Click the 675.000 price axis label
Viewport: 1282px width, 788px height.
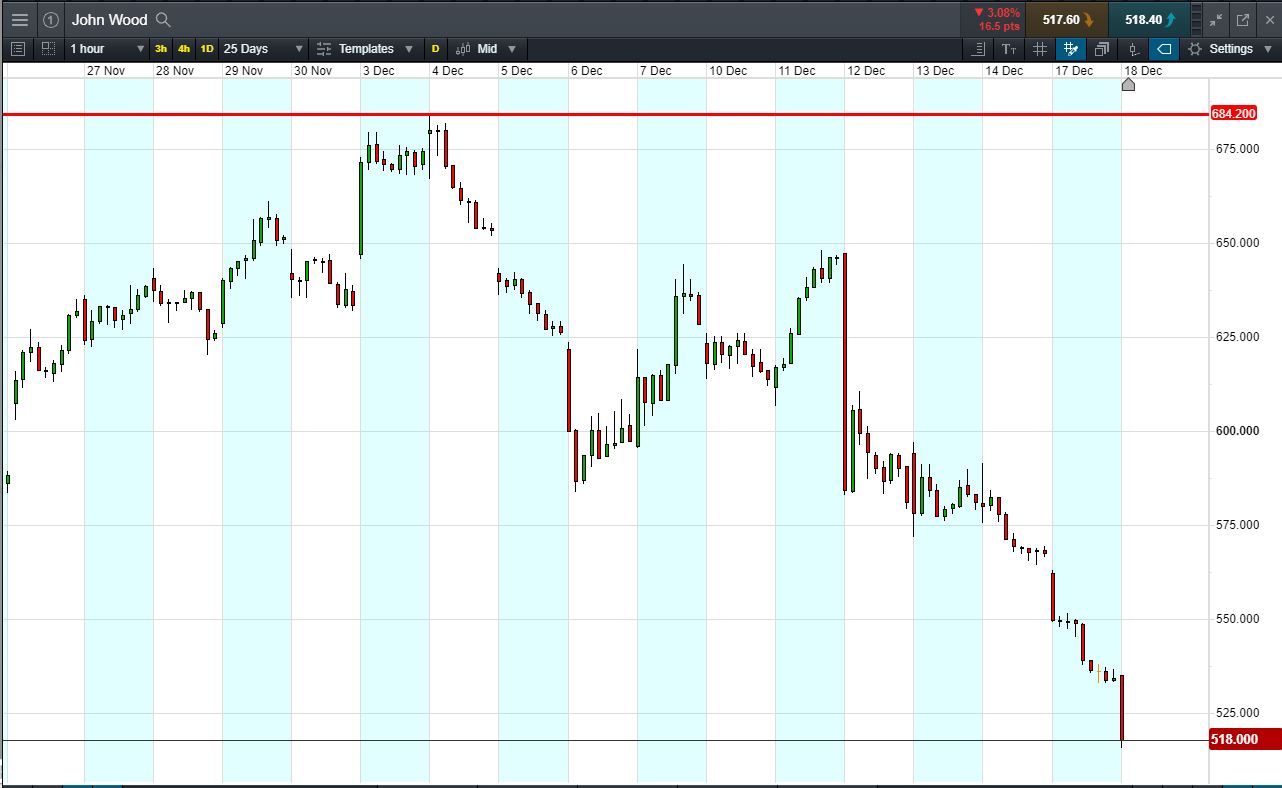click(x=1236, y=149)
